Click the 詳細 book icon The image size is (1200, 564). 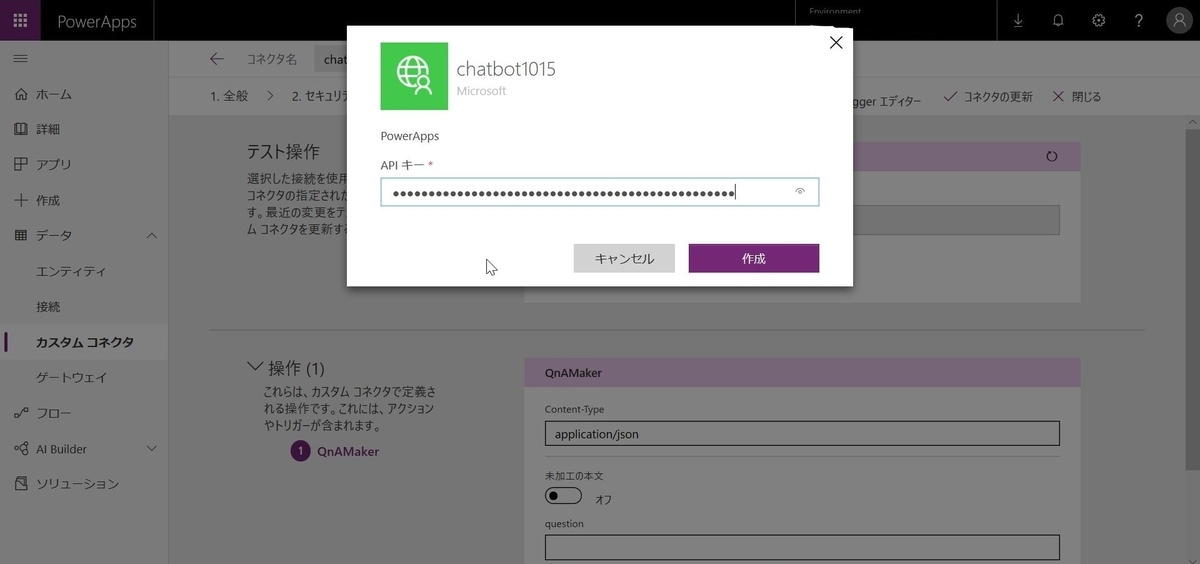(21, 129)
